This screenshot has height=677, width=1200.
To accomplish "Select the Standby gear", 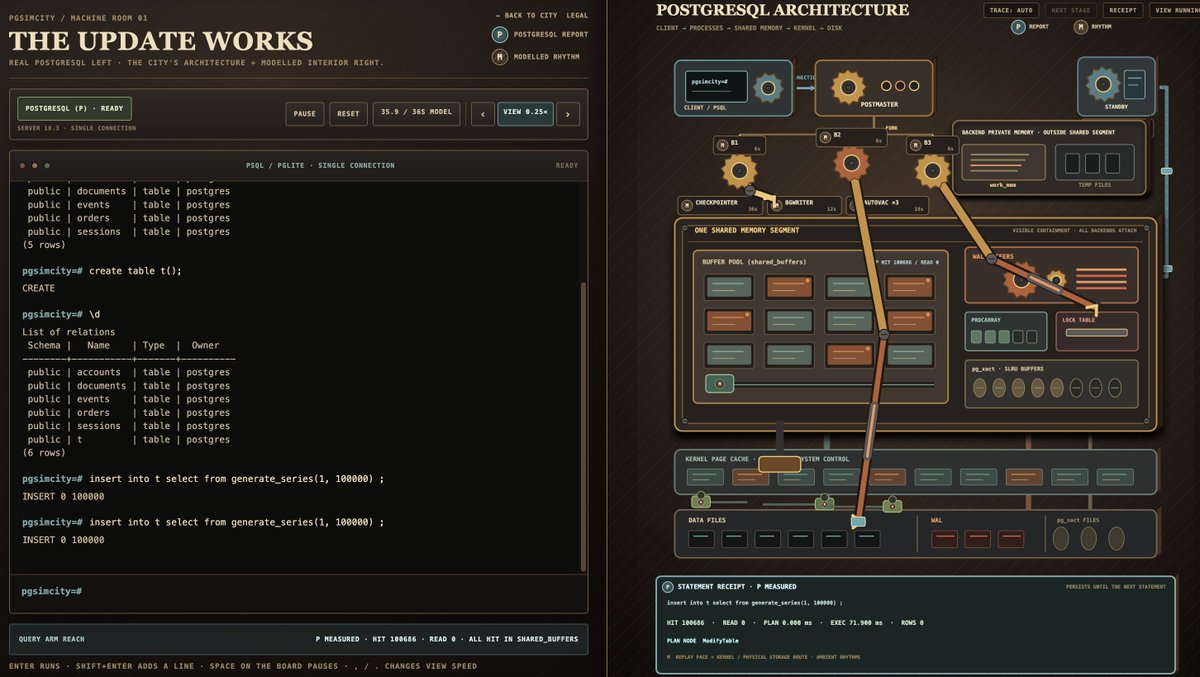I will pyautogui.click(x=1104, y=84).
